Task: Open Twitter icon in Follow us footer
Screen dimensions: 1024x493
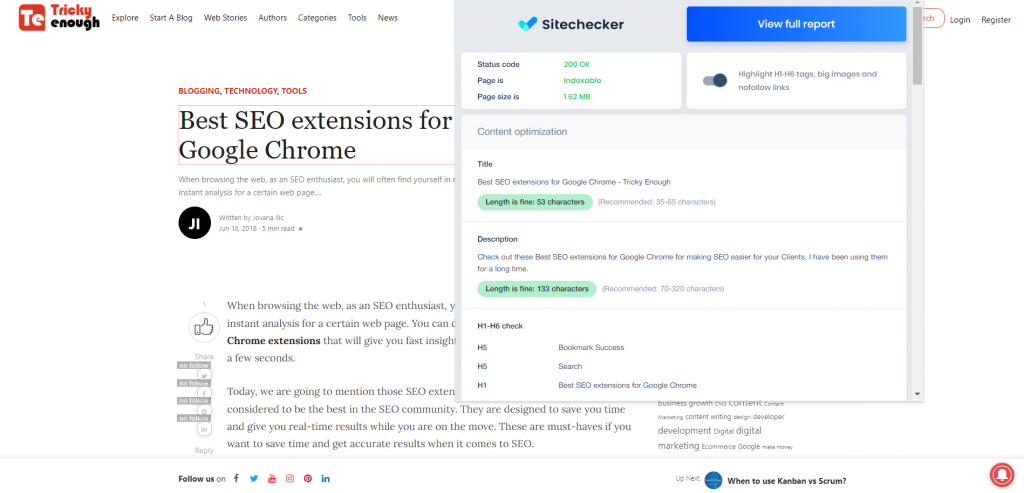Action: click(254, 479)
